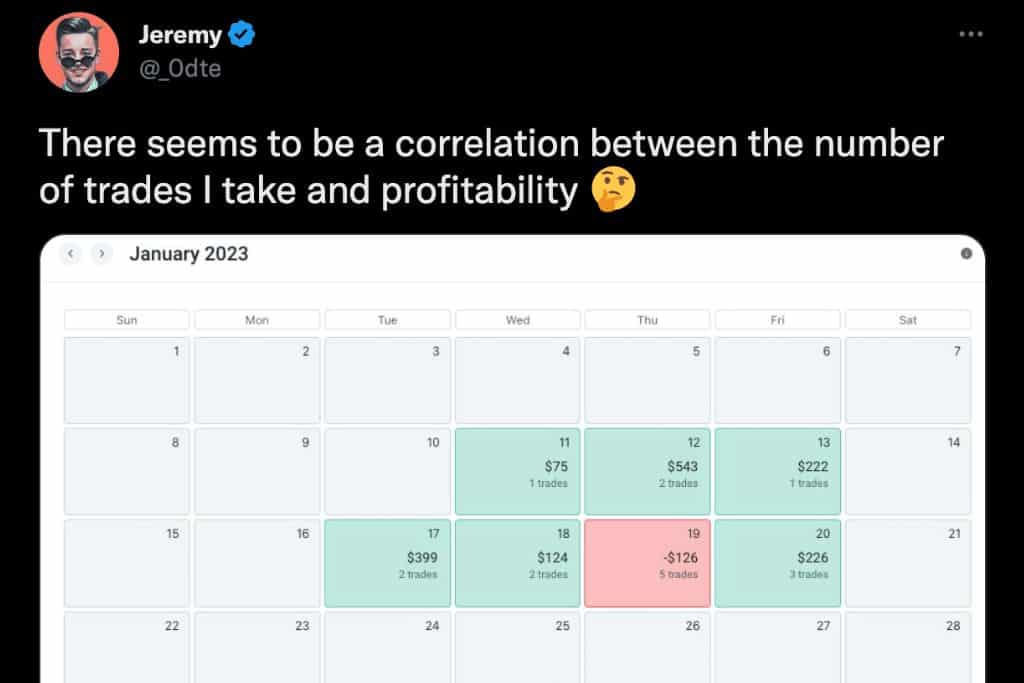
Task: Click Jan 13 cell showing $222
Action: [777, 472]
